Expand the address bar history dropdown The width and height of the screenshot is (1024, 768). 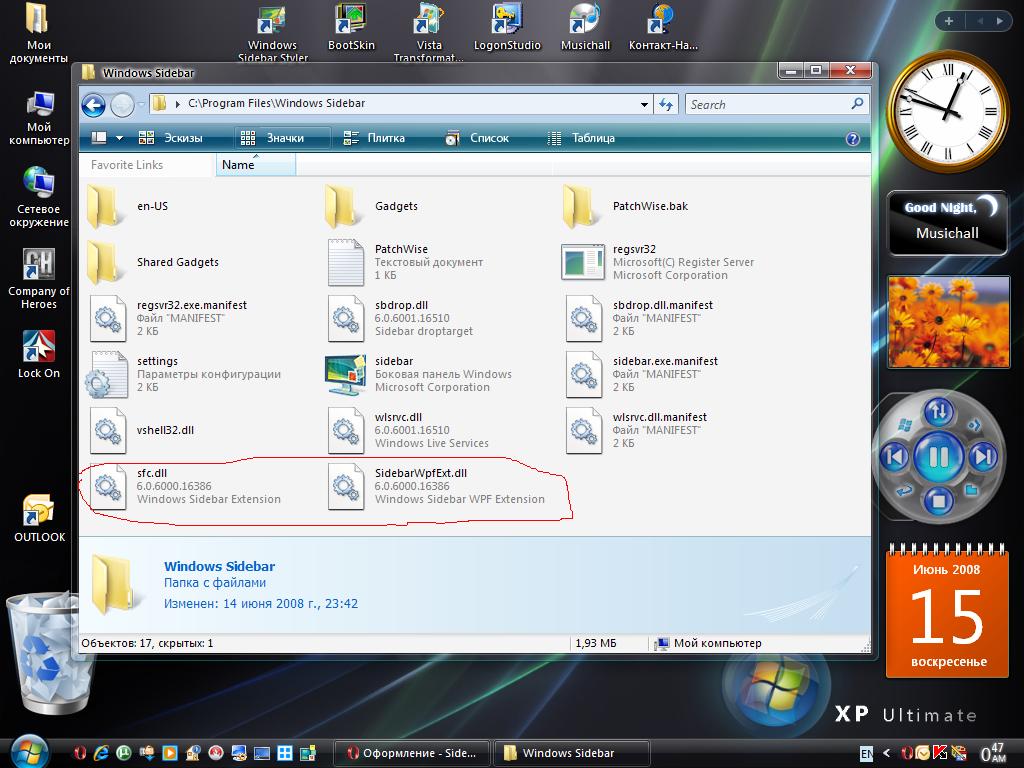[x=644, y=104]
